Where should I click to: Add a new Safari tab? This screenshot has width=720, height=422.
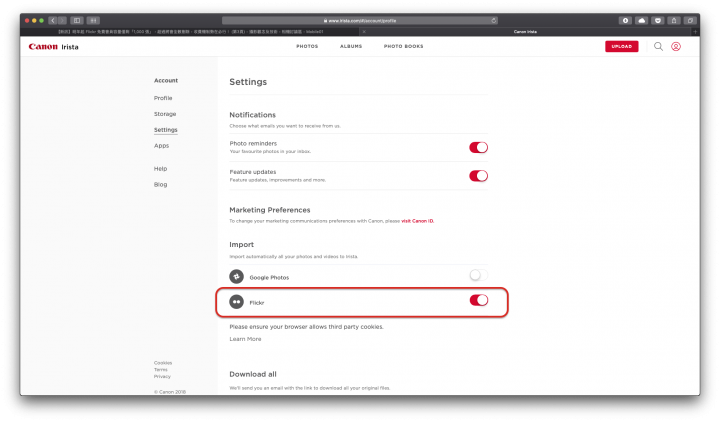pos(695,32)
